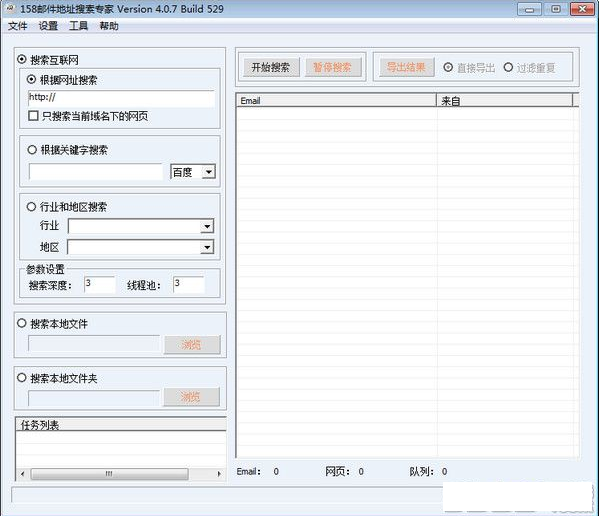Click the 暂停搜索 button
The image size is (600, 516).
pyautogui.click(x=329, y=67)
